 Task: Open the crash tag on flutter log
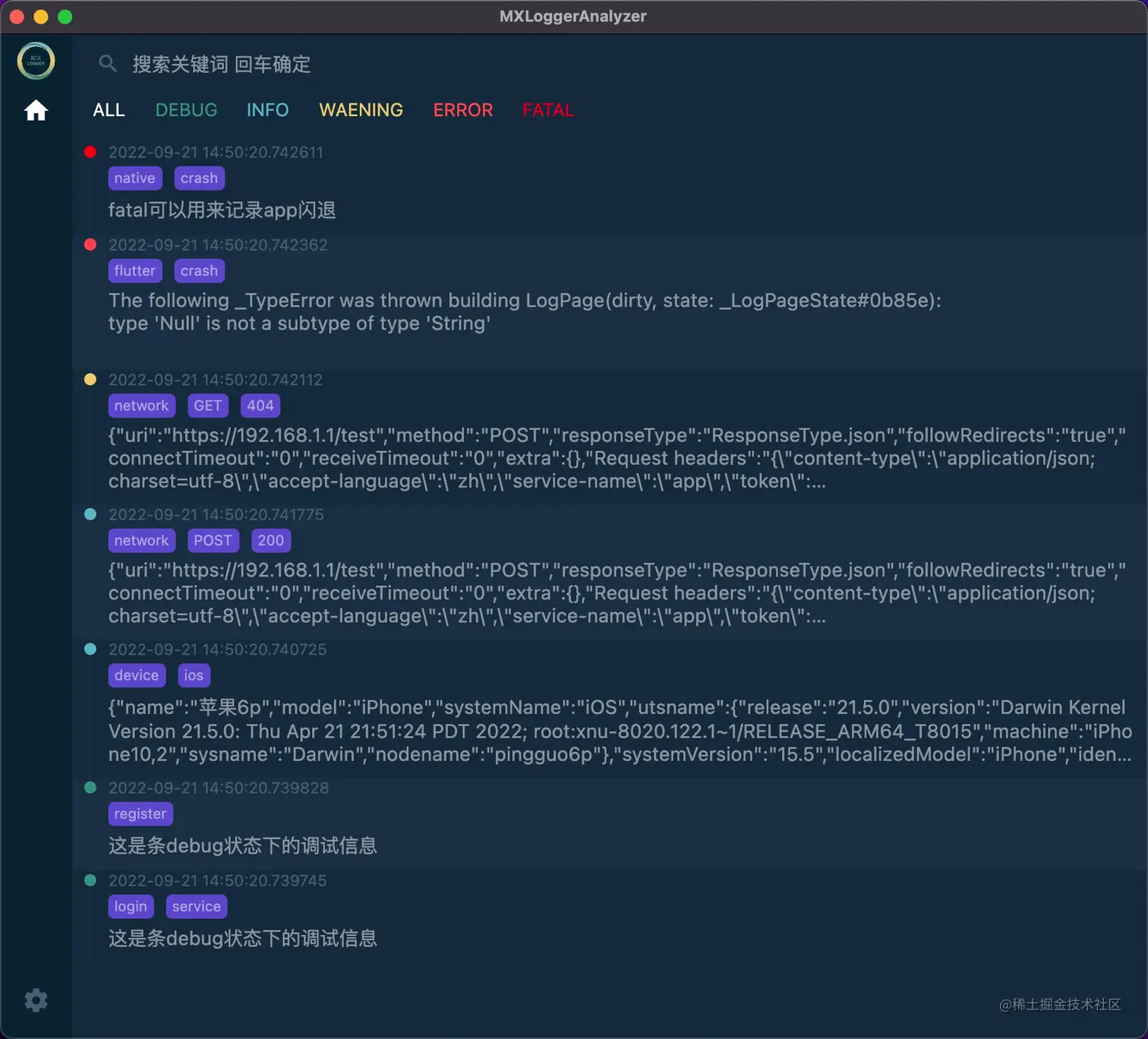[x=199, y=270]
